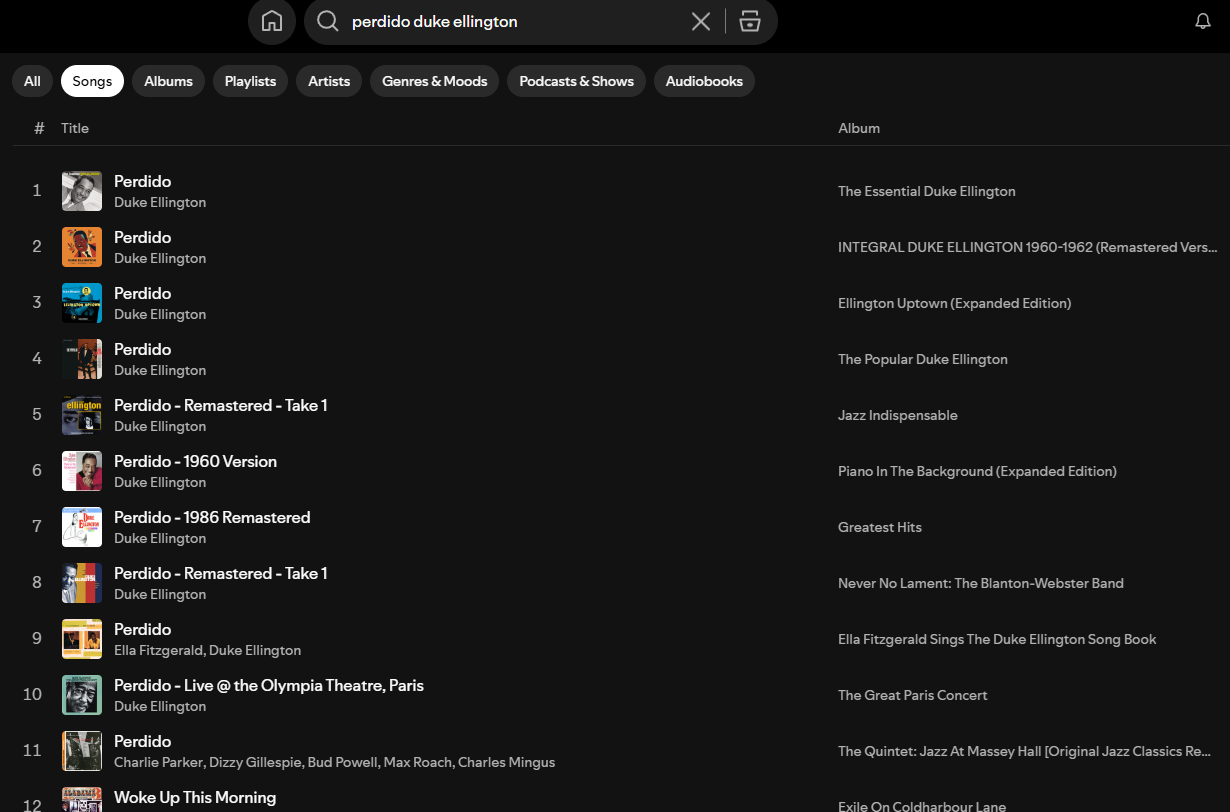The height and width of the screenshot is (812, 1230).
Task: Switch to the Playlists filter
Action: click(250, 81)
